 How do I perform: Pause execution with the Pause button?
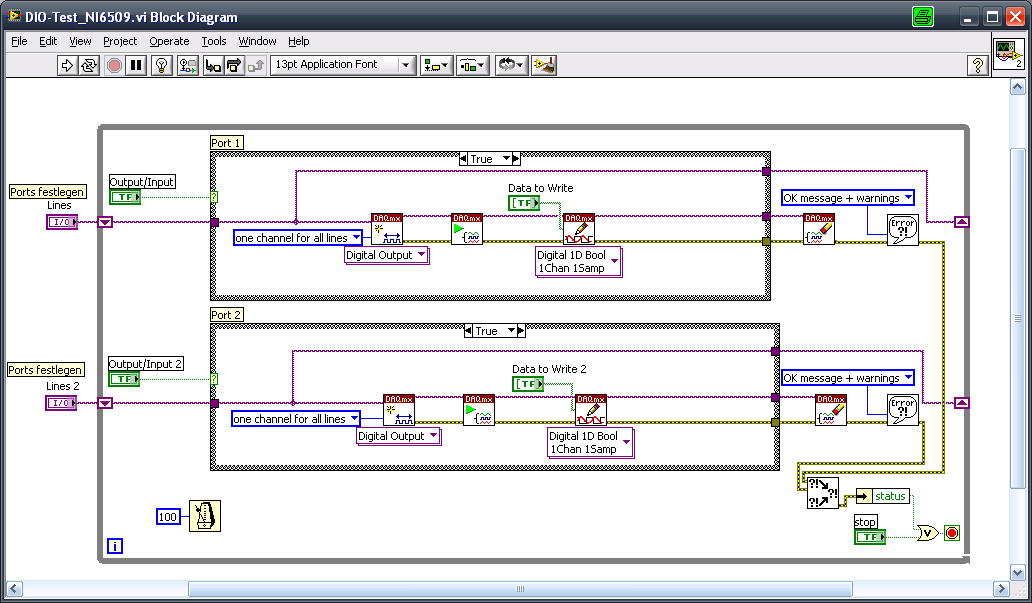136,65
